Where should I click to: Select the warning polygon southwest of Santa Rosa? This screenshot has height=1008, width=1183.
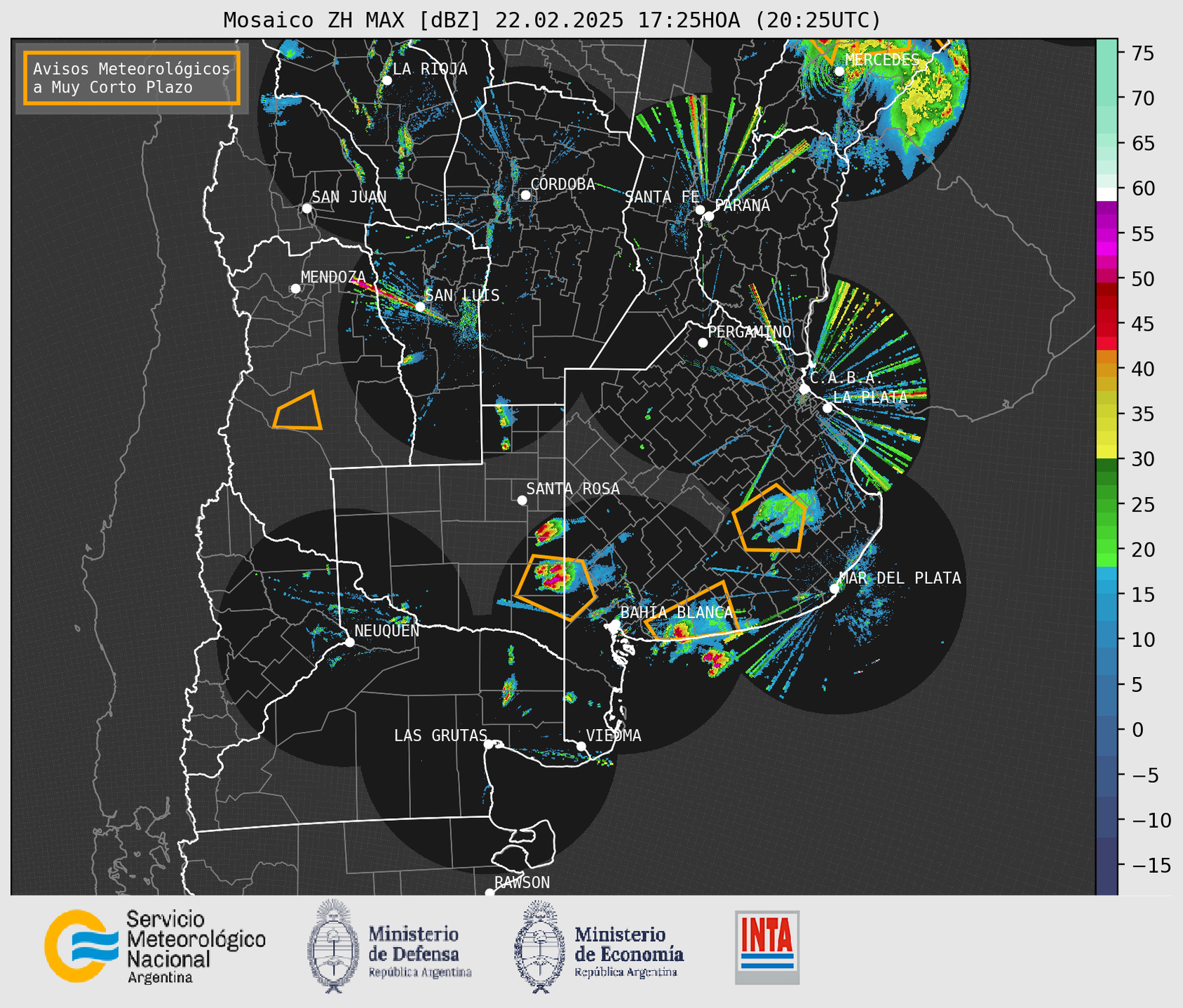coord(555,587)
